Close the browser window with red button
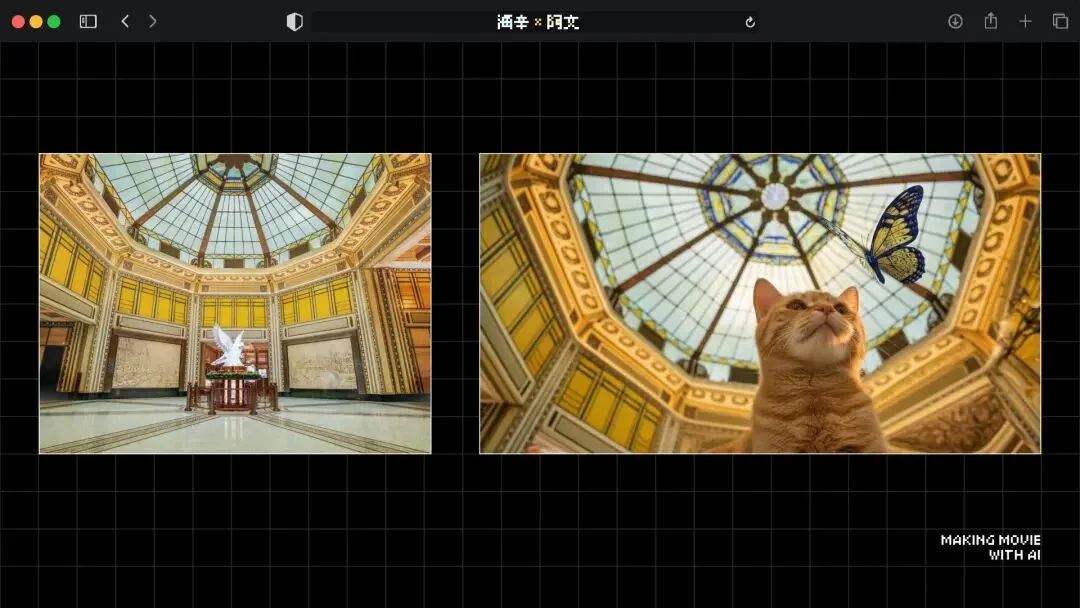 point(18,21)
